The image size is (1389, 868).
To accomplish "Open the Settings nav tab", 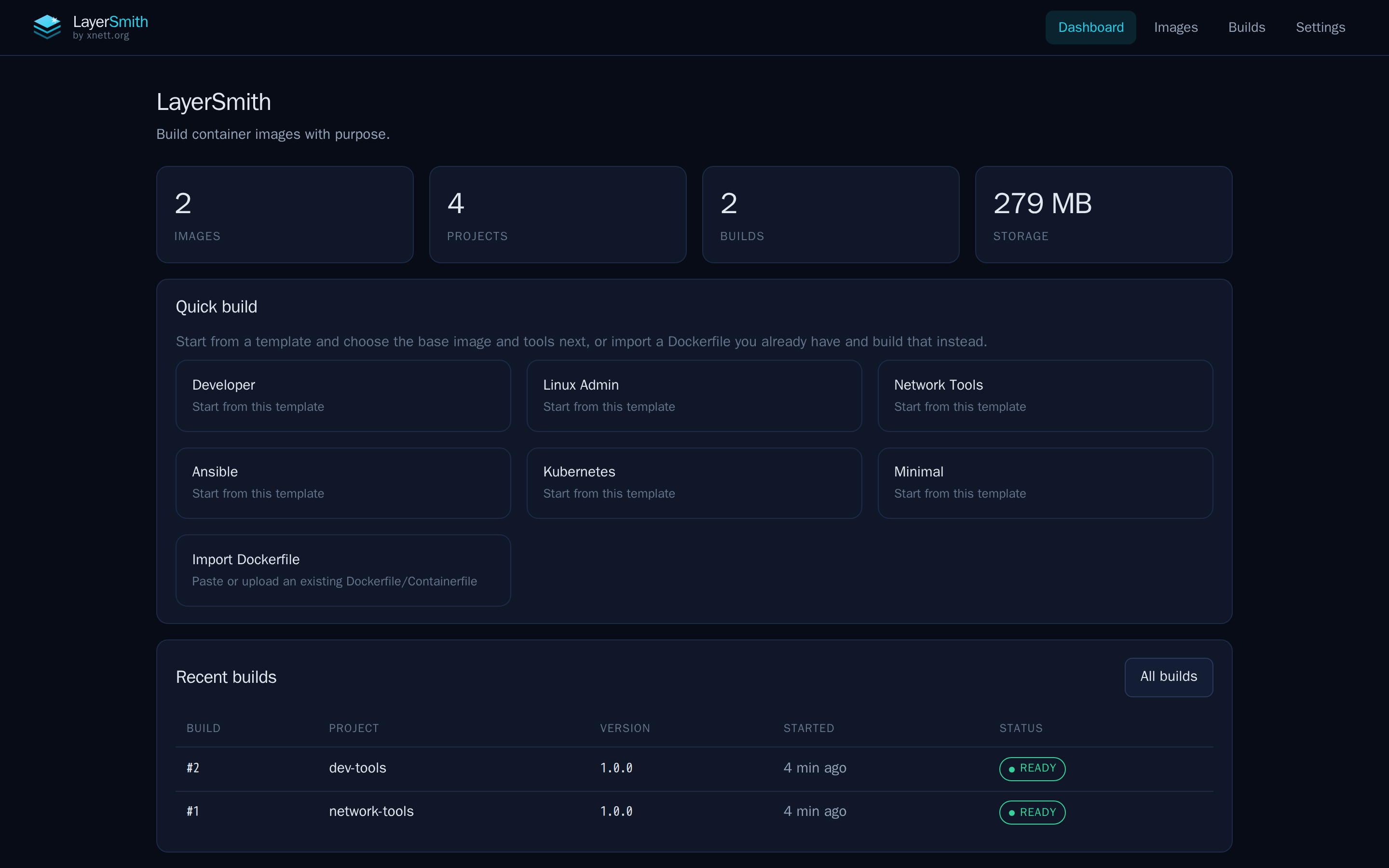I will [x=1320, y=27].
